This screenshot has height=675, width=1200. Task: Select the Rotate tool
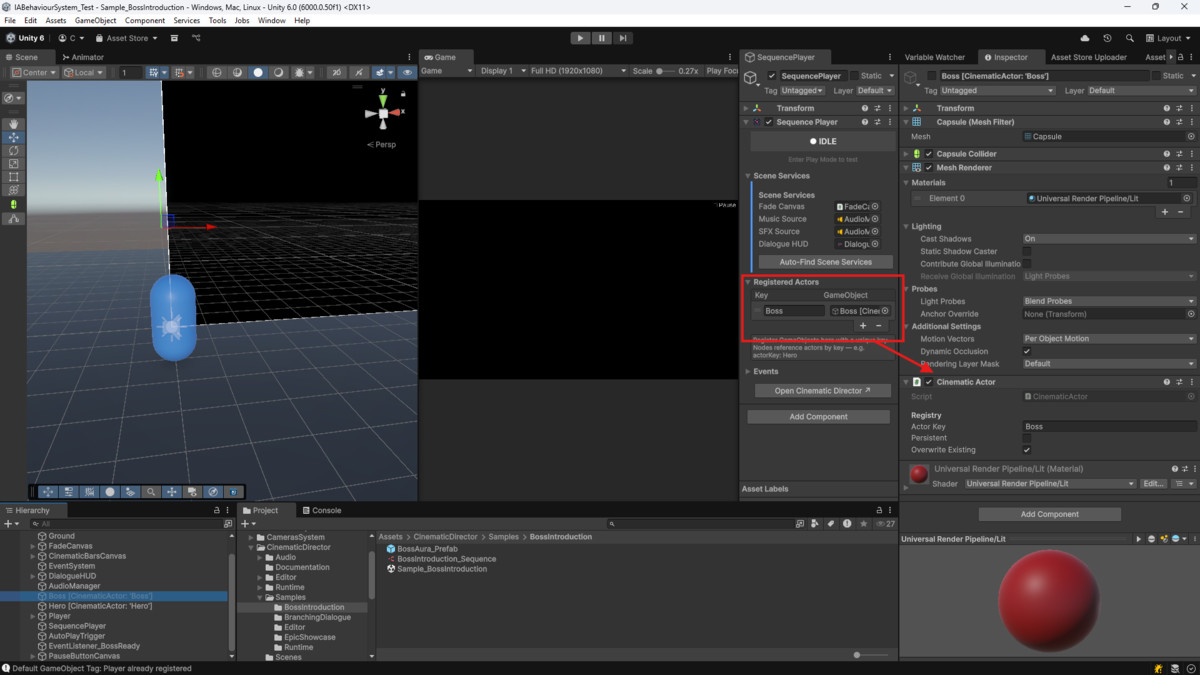[14, 150]
